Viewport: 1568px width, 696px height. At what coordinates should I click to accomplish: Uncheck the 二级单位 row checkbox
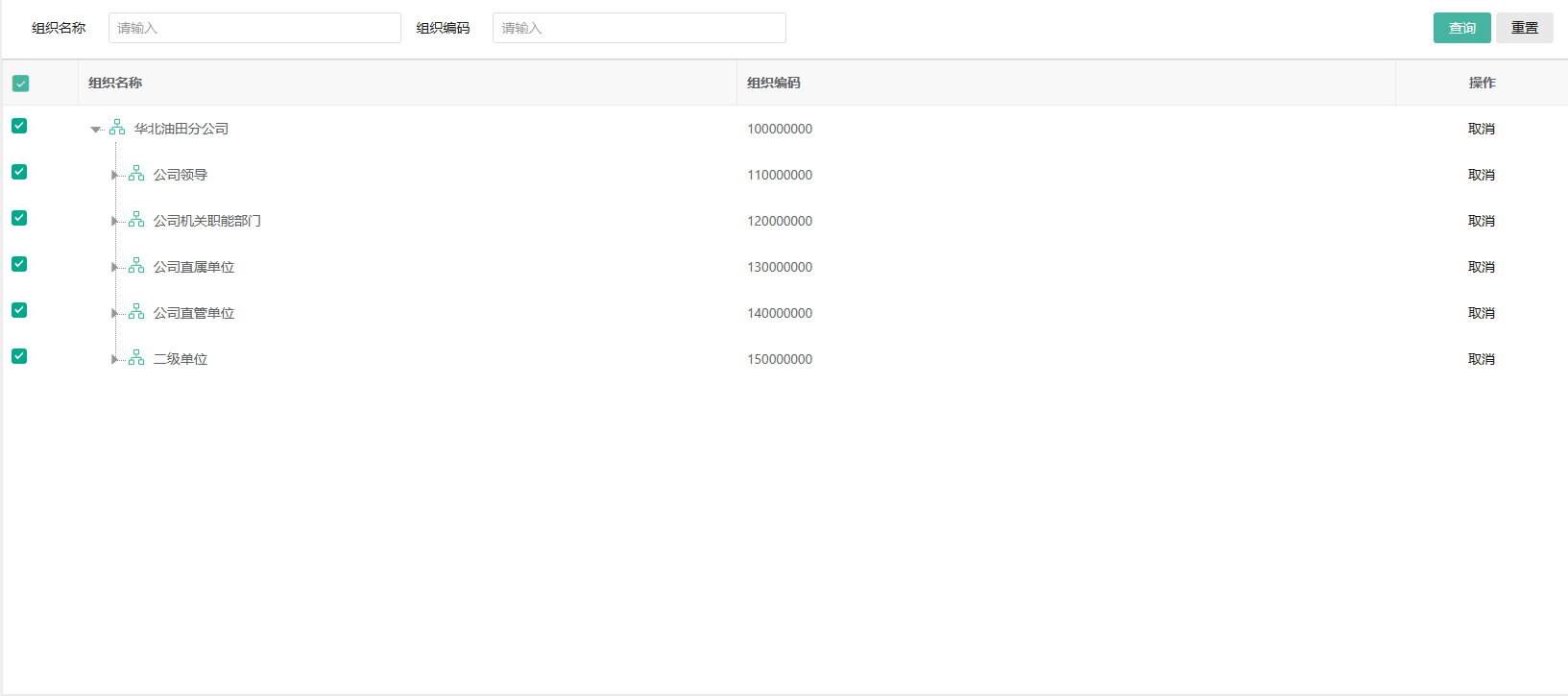click(x=19, y=356)
